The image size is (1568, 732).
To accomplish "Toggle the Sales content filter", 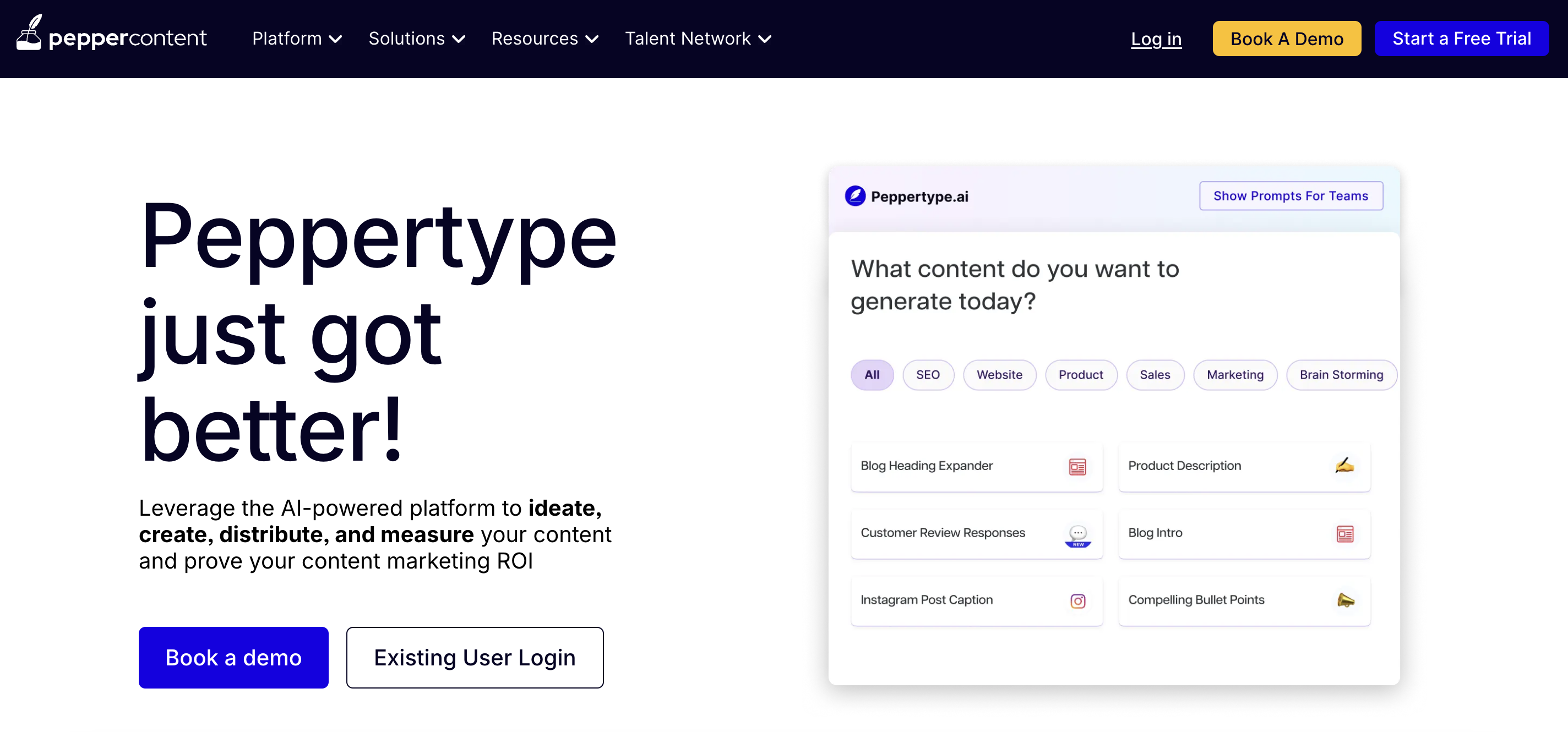I will tap(1155, 375).
